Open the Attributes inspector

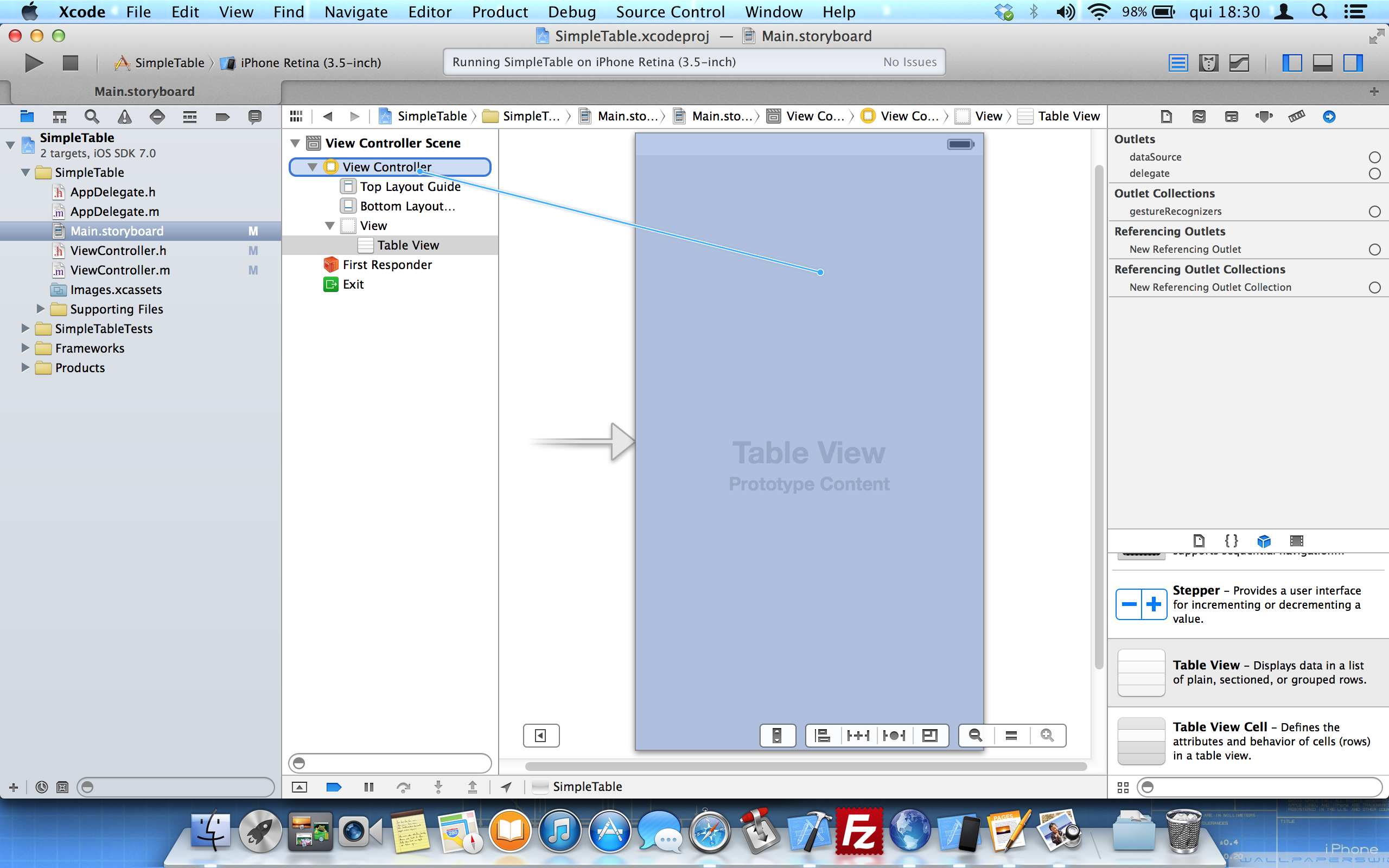pos(1264,117)
